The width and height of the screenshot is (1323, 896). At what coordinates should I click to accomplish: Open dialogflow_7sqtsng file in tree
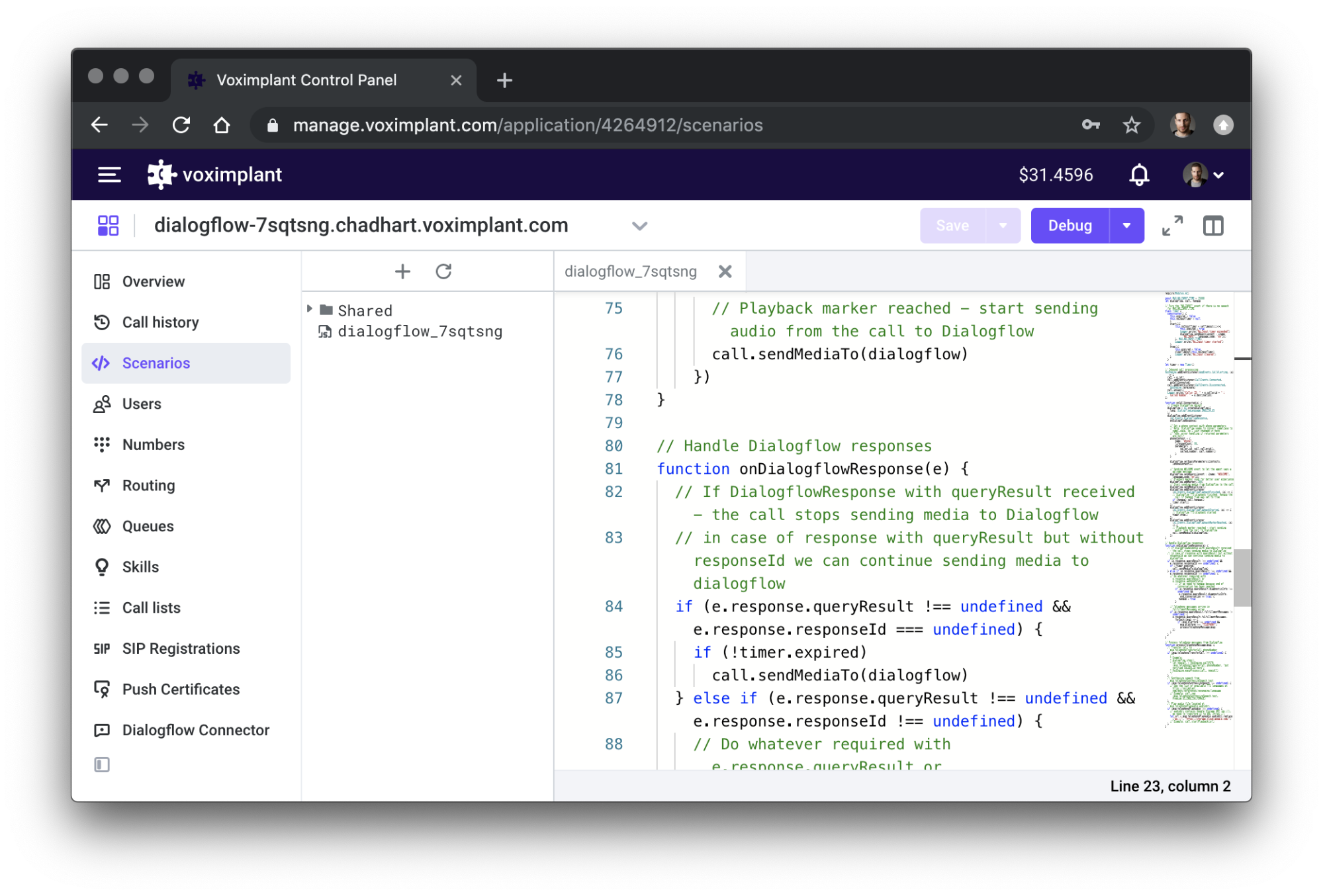(420, 332)
